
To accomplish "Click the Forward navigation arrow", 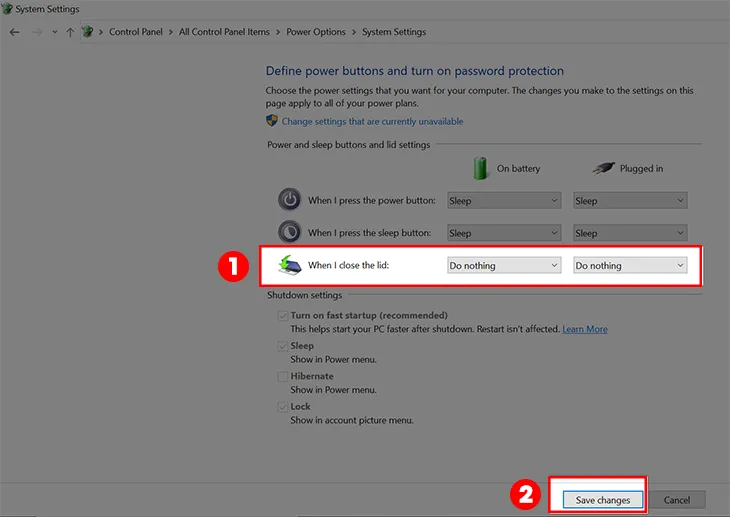I will click(37, 32).
